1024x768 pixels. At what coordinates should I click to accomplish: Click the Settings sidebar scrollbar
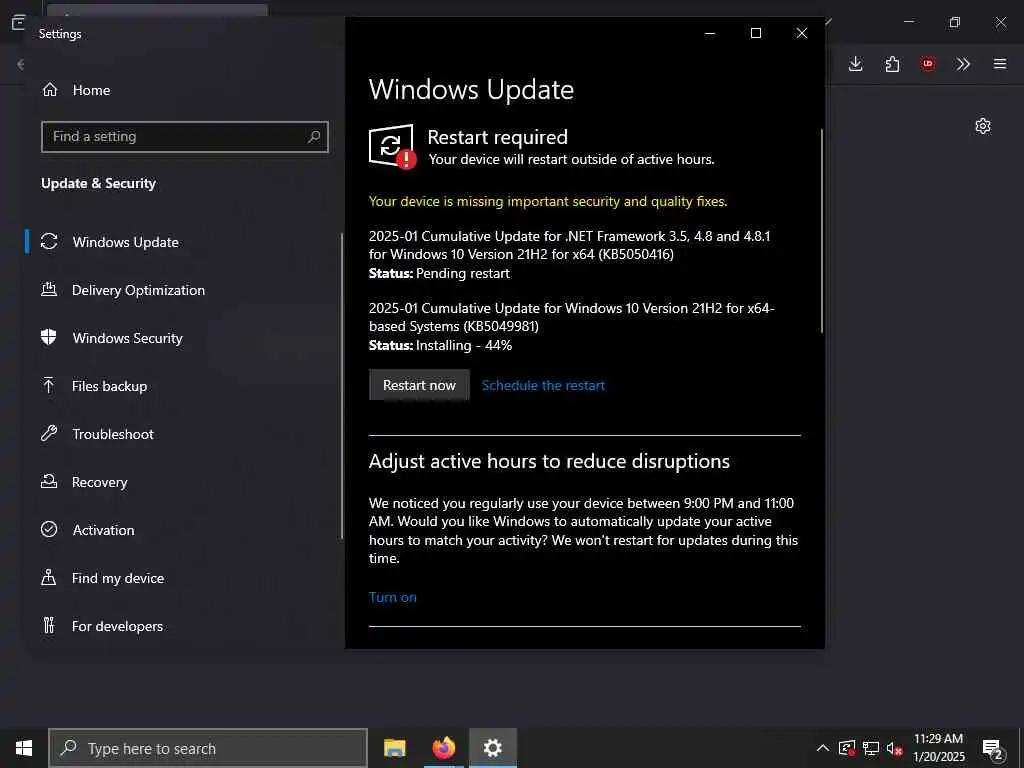click(x=342, y=385)
